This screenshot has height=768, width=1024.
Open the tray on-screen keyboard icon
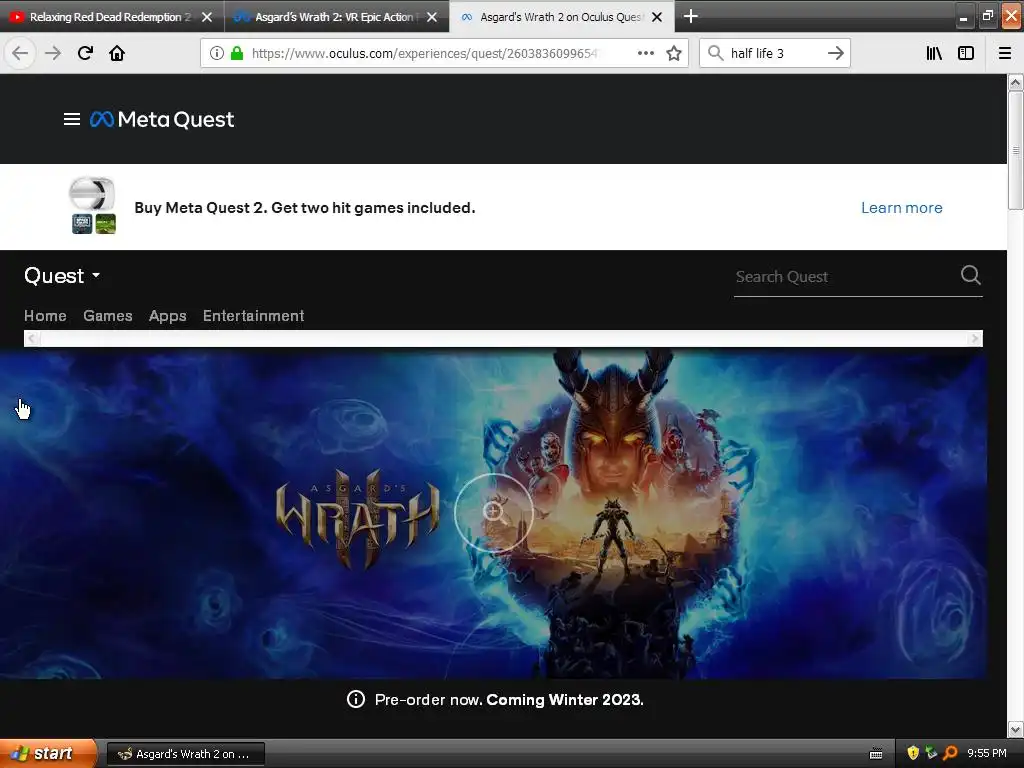click(x=876, y=754)
